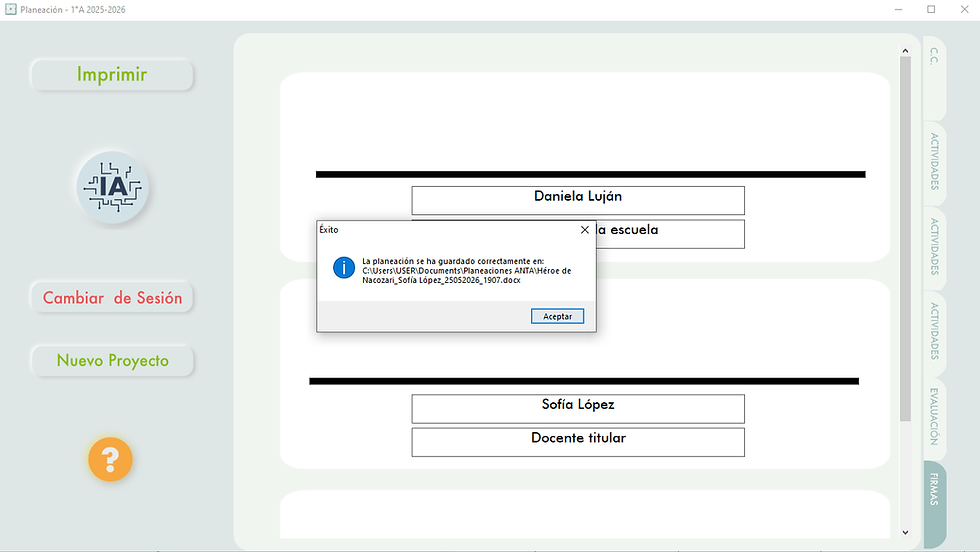Click the orange question mark help icon
The height and width of the screenshot is (552, 980).
click(x=110, y=459)
